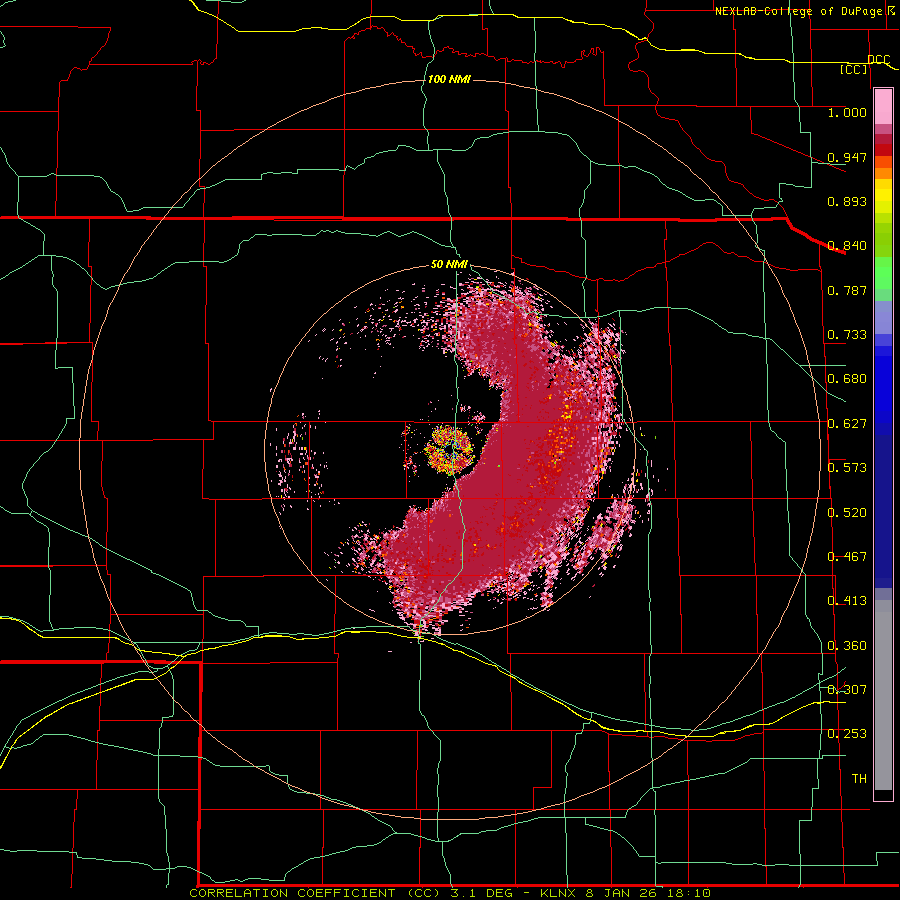Click the 0.413 scale value
900x900 pixels.
pos(847,601)
